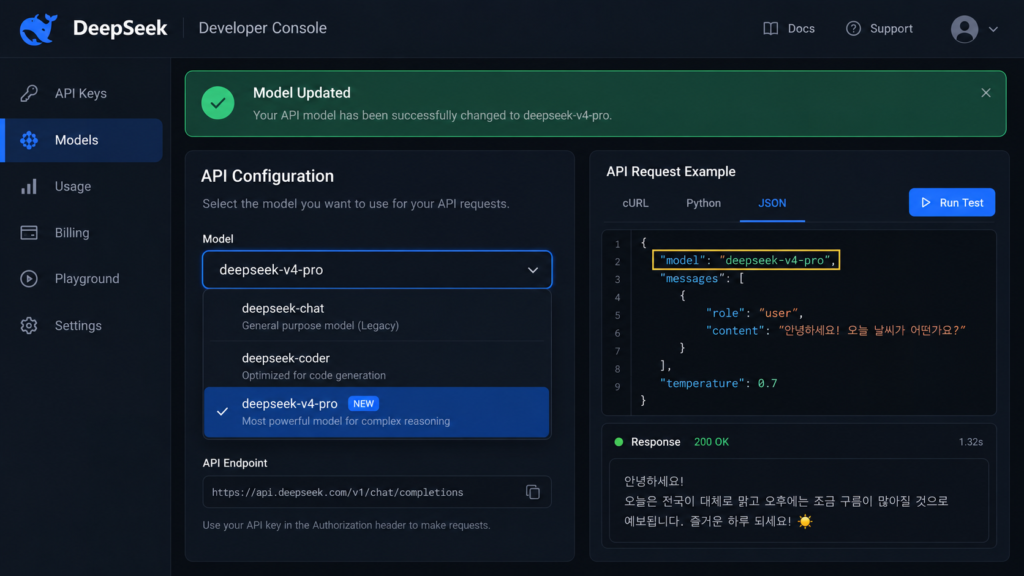Click the Usage bar chart icon
Screen dimensions: 1024x576
(x=29, y=187)
